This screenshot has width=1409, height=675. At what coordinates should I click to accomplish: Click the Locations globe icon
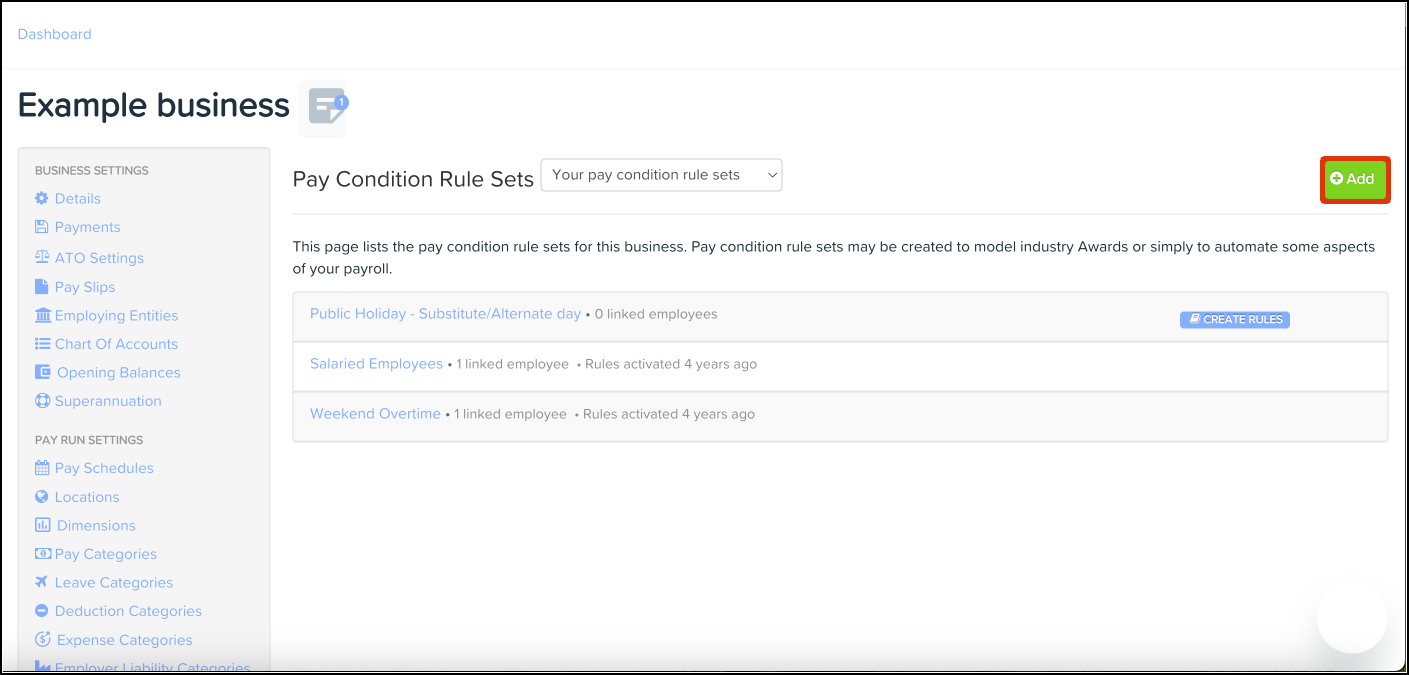pyautogui.click(x=42, y=497)
